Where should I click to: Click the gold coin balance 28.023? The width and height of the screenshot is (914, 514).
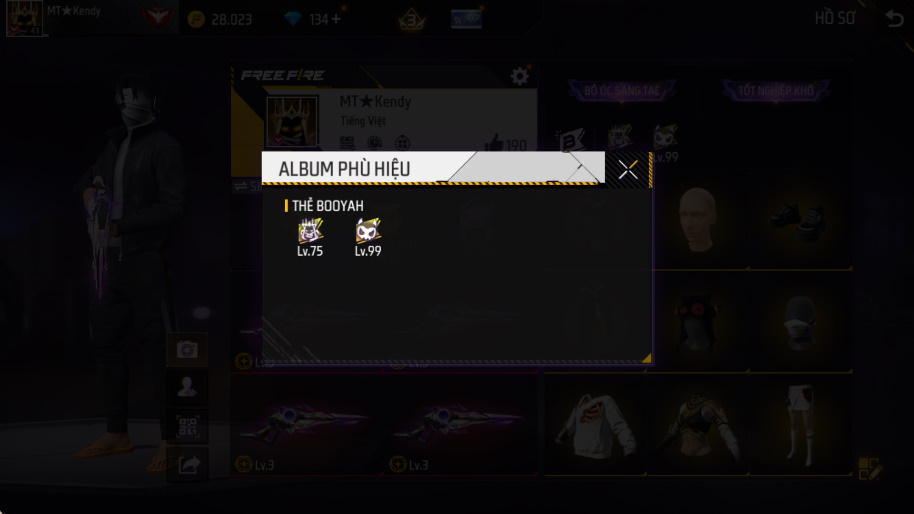(220, 20)
